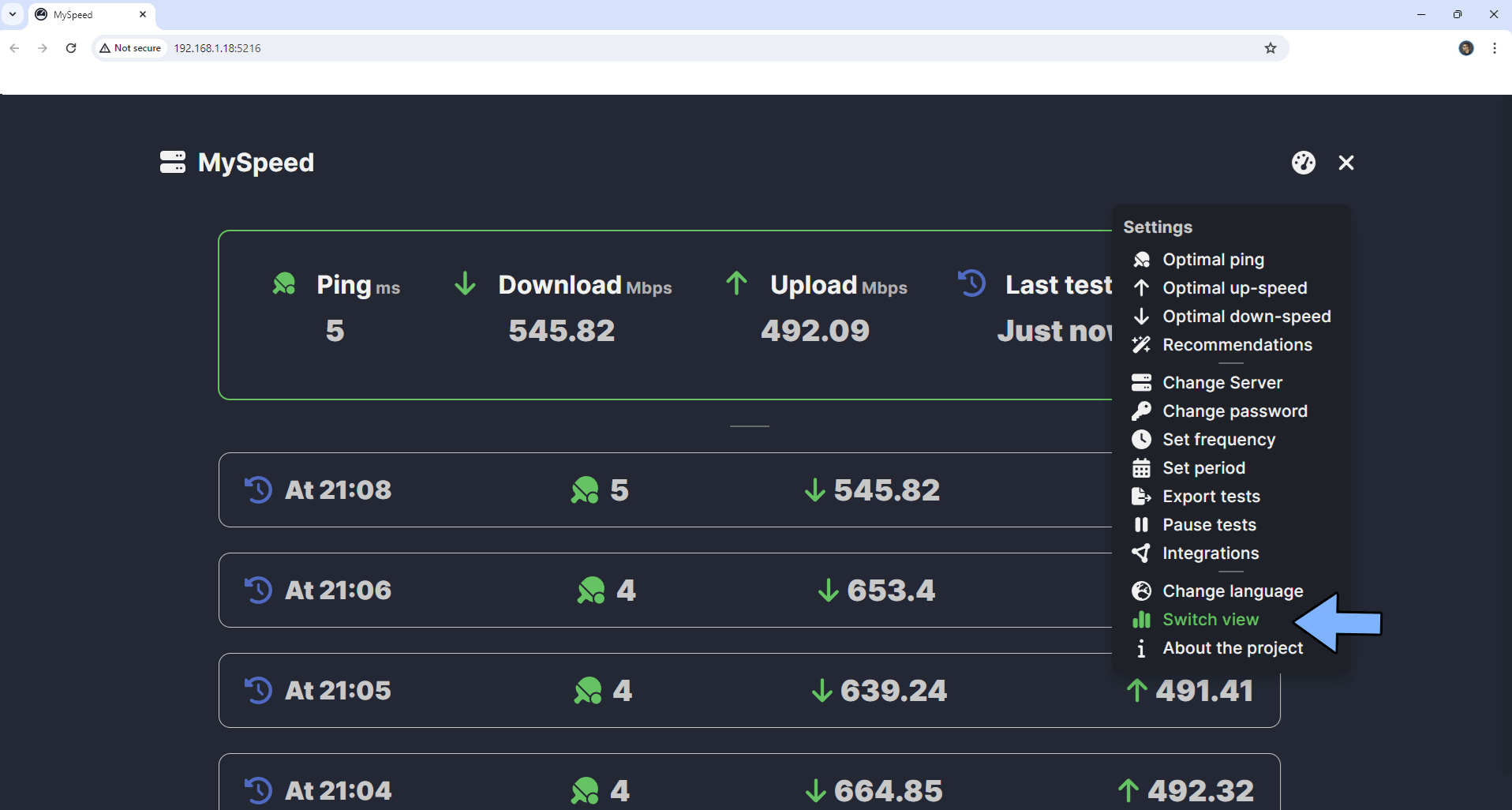Click the Set frequency clock icon
1512x810 pixels.
[x=1141, y=440]
